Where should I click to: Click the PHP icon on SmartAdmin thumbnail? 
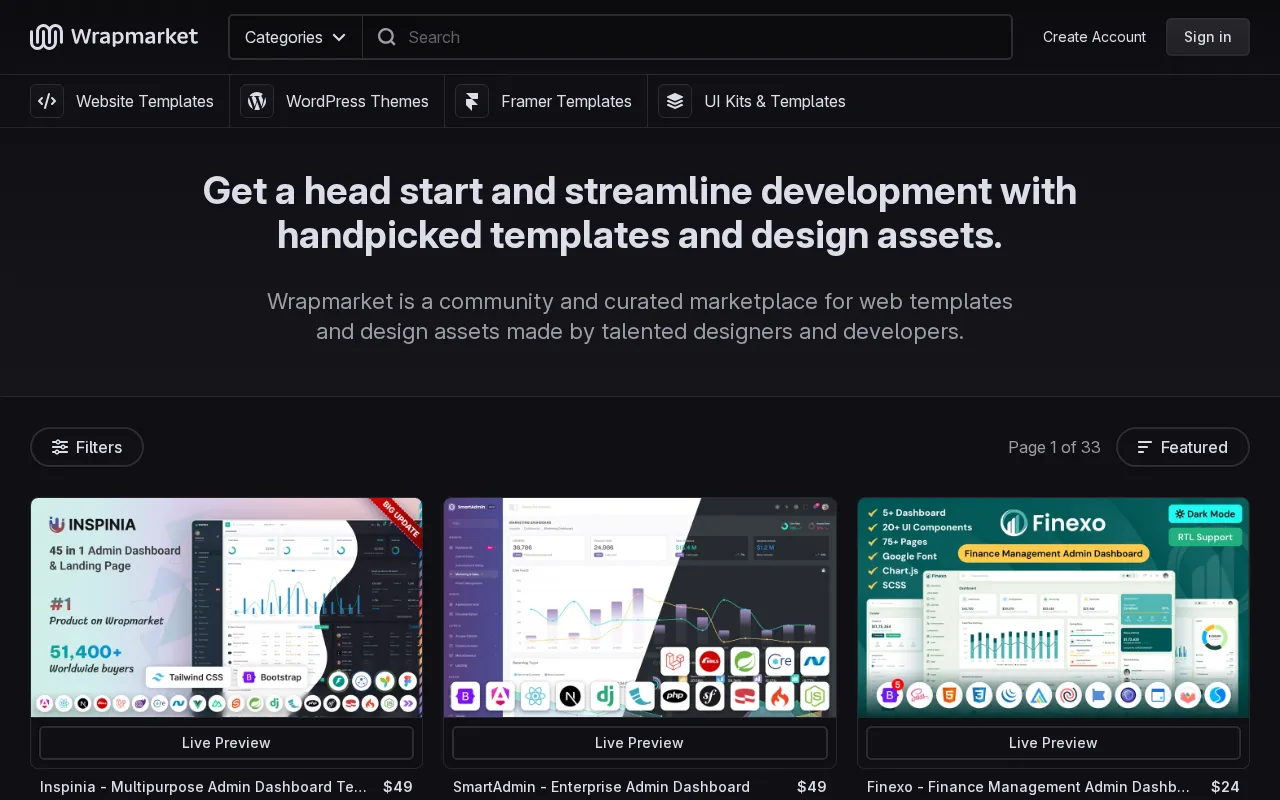pyautogui.click(x=675, y=695)
